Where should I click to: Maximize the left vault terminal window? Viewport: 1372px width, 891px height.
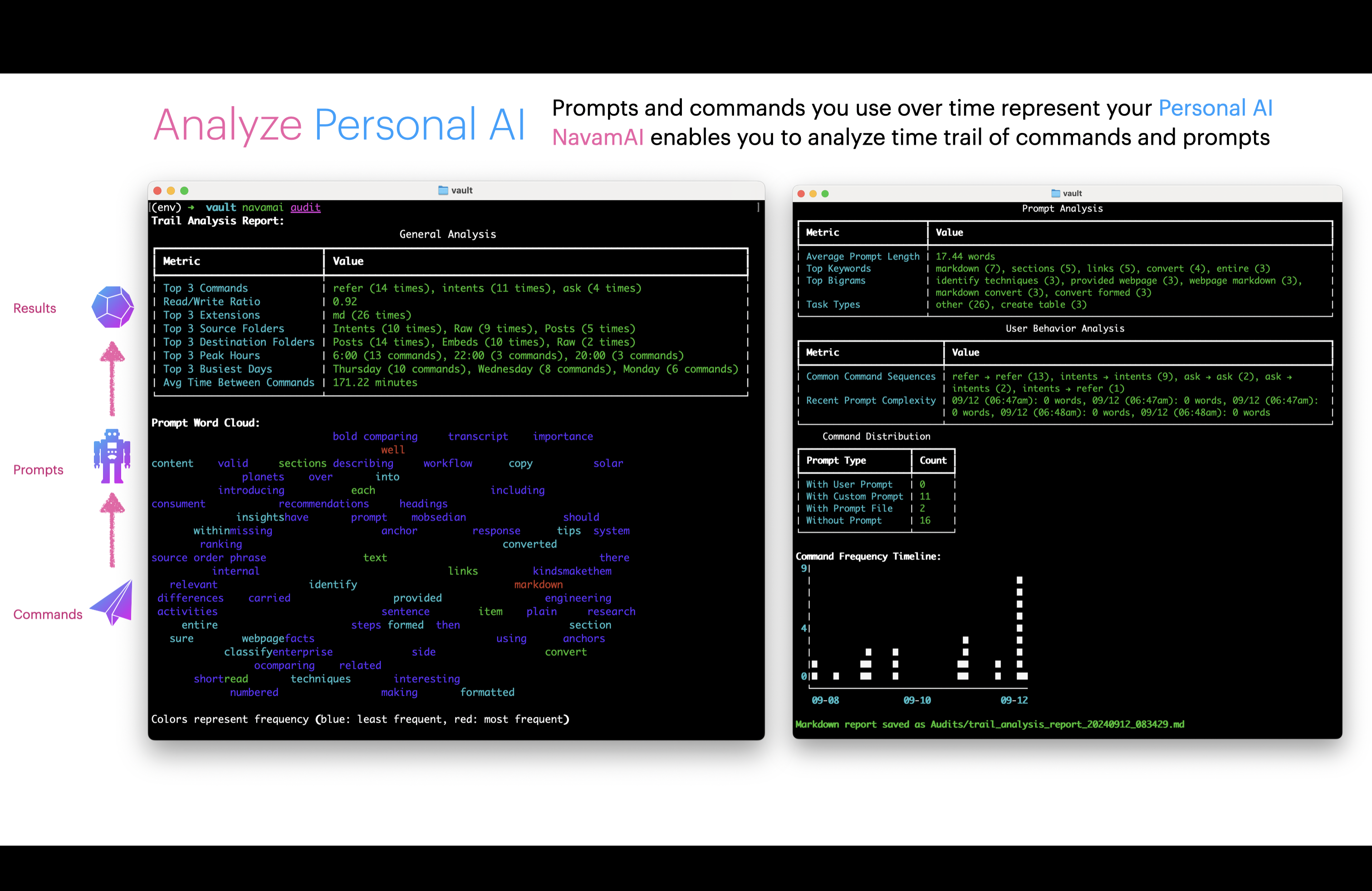(x=185, y=191)
